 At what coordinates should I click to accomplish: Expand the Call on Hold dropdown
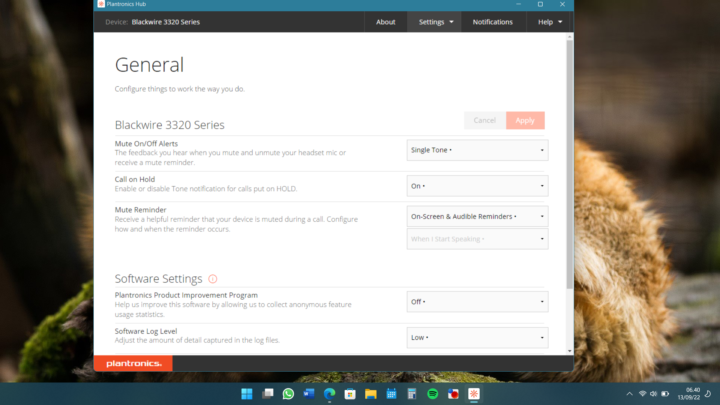[x=477, y=186]
